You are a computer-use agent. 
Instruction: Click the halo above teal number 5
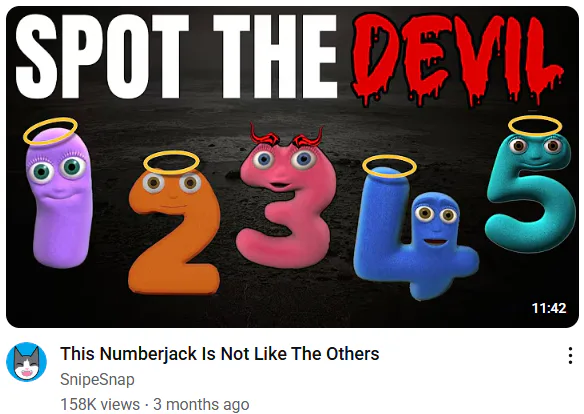535,125
